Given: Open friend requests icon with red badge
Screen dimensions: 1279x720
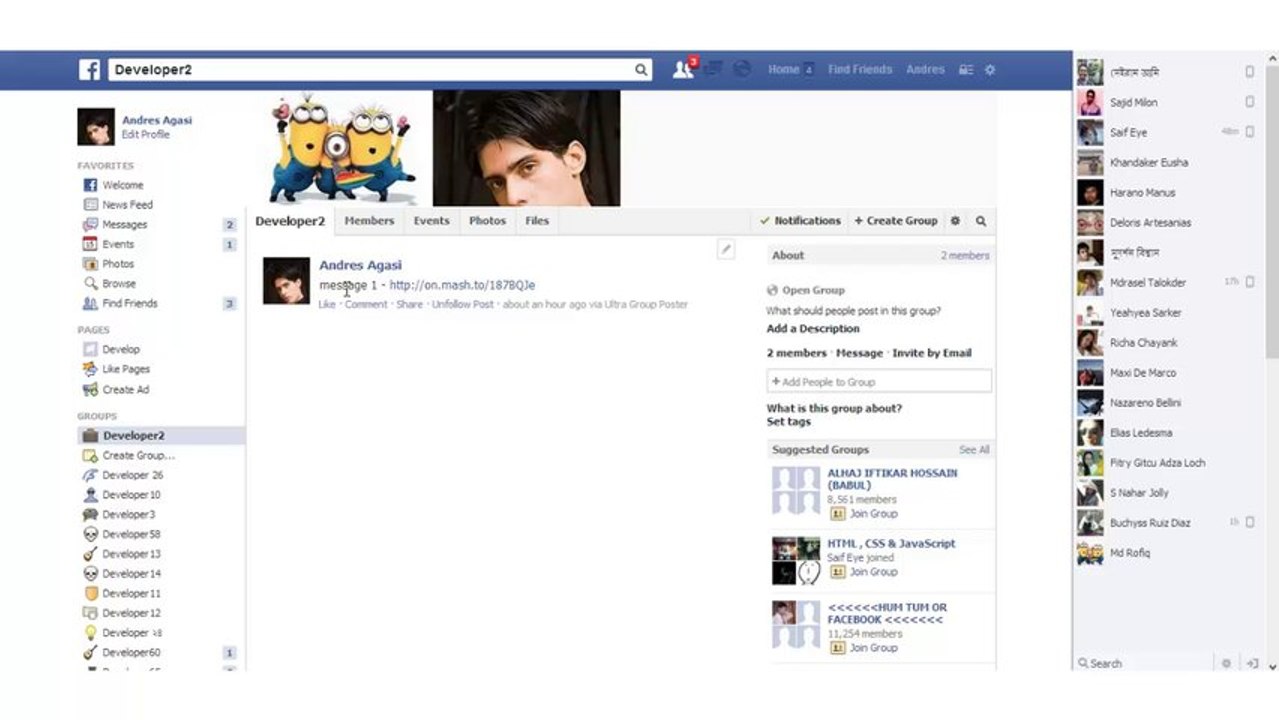Looking at the screenshot, I should 684,69.
